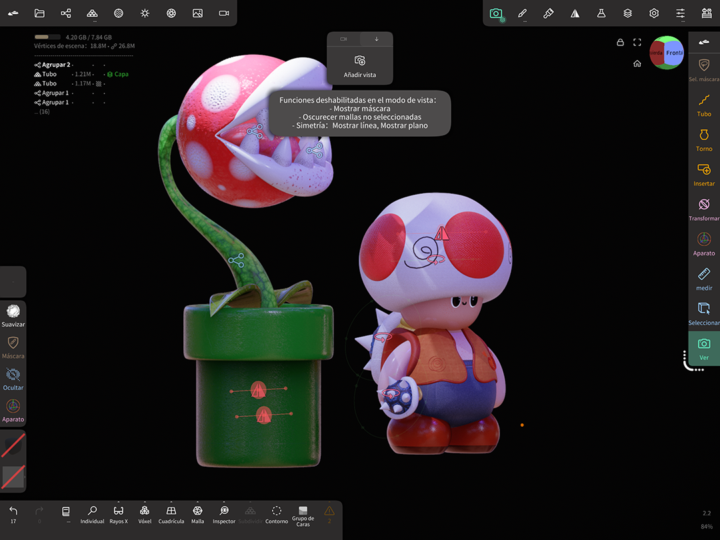The width and height of the screenshot is (720, 540).
Task: Click the disabled Subdividir button
Action: 250,514
